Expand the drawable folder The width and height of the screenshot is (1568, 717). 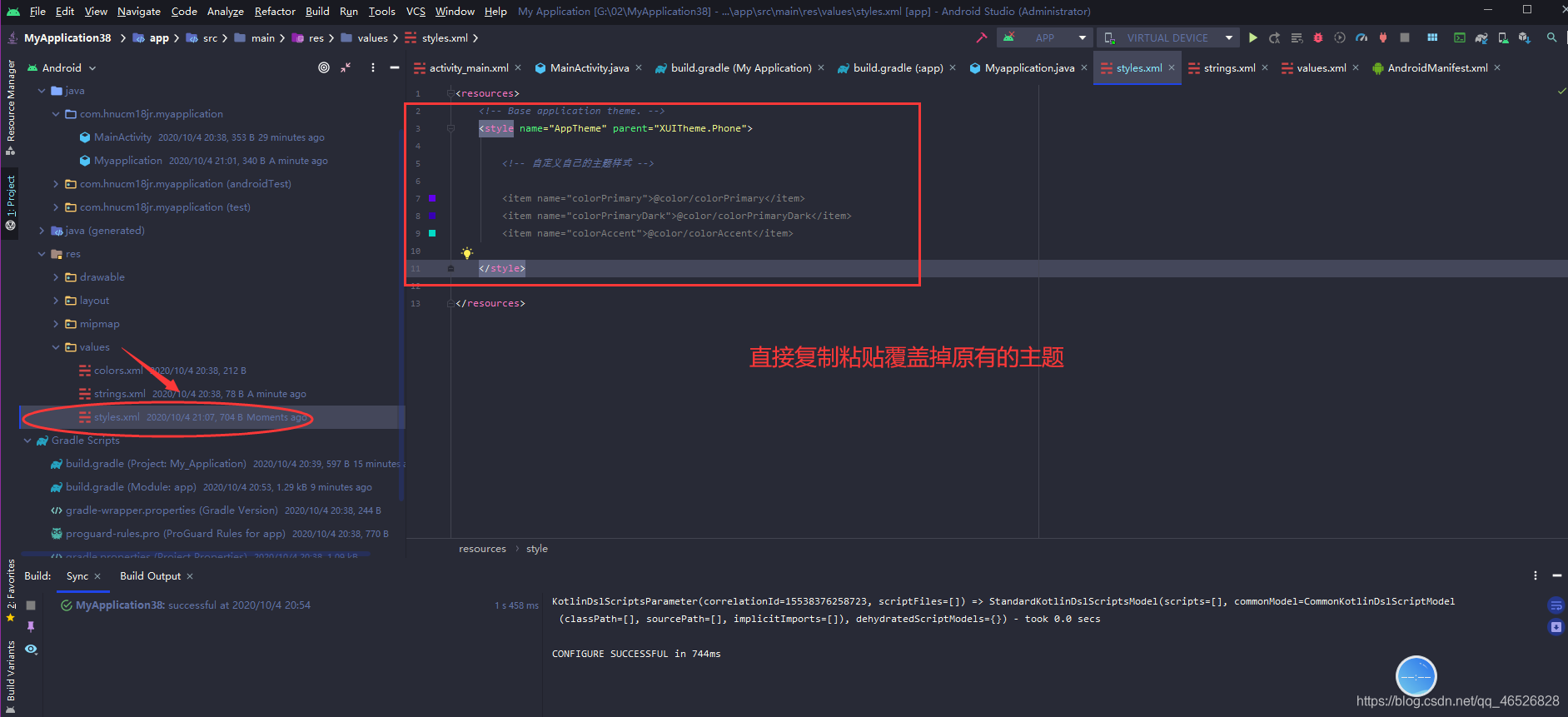[56, 277]
